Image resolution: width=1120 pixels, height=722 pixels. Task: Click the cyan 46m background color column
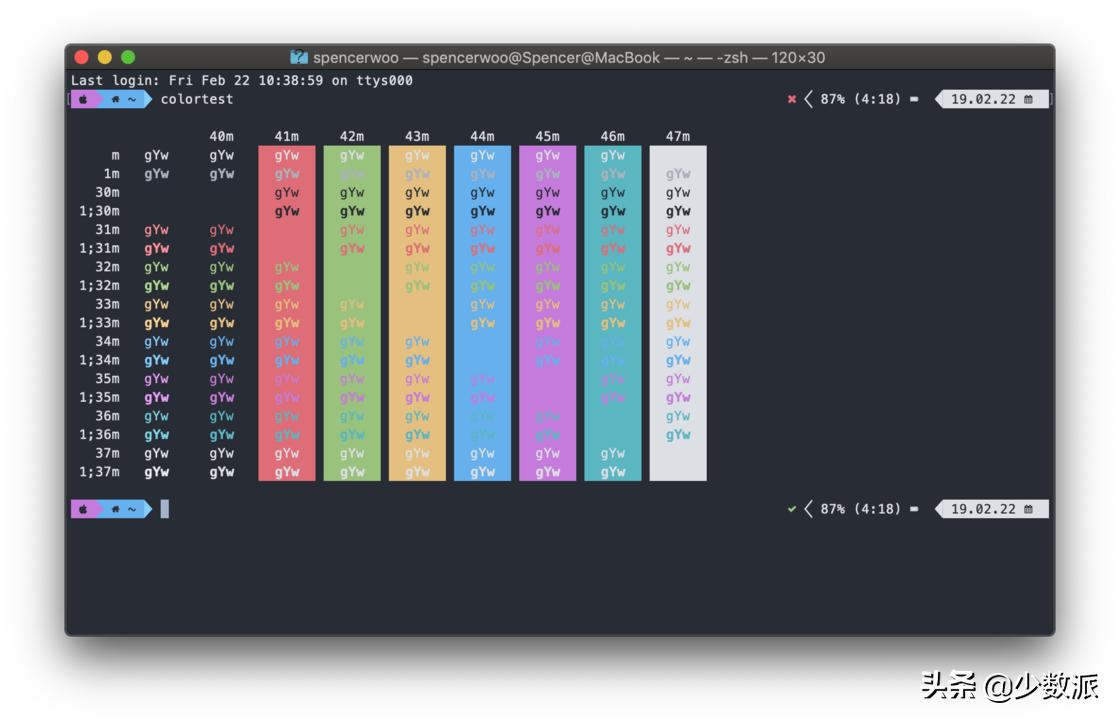pyautogui.click(x=612, y=313)
